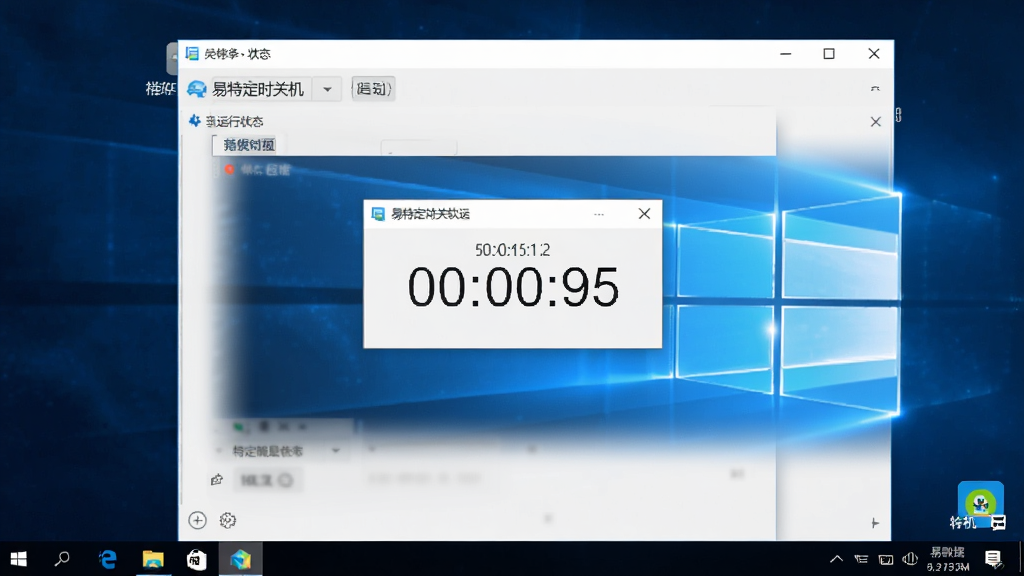Click the 启动 button in the toolbar

coord(373,89)
